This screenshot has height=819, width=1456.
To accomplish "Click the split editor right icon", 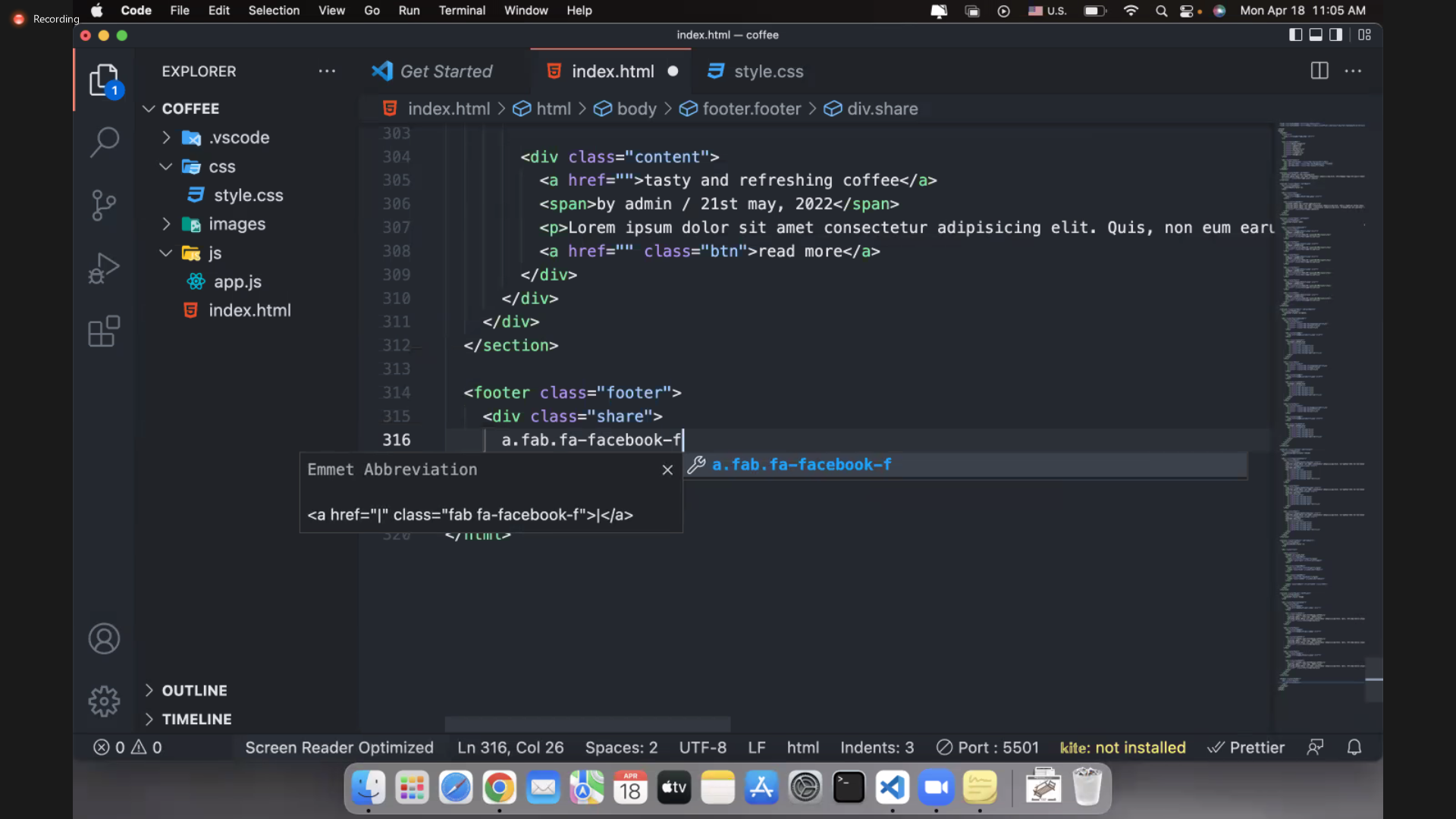I will (1319, 71).
